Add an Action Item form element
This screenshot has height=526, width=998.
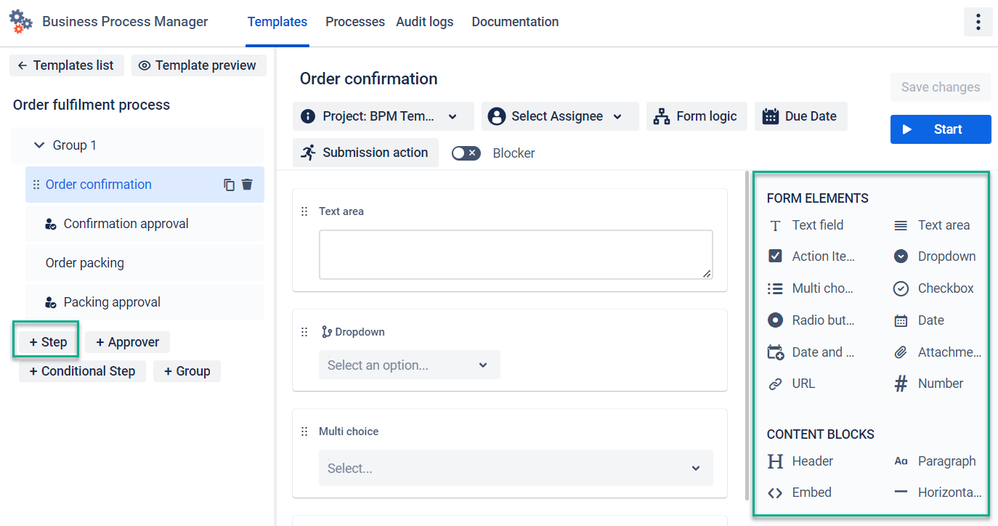coord(812,256)
